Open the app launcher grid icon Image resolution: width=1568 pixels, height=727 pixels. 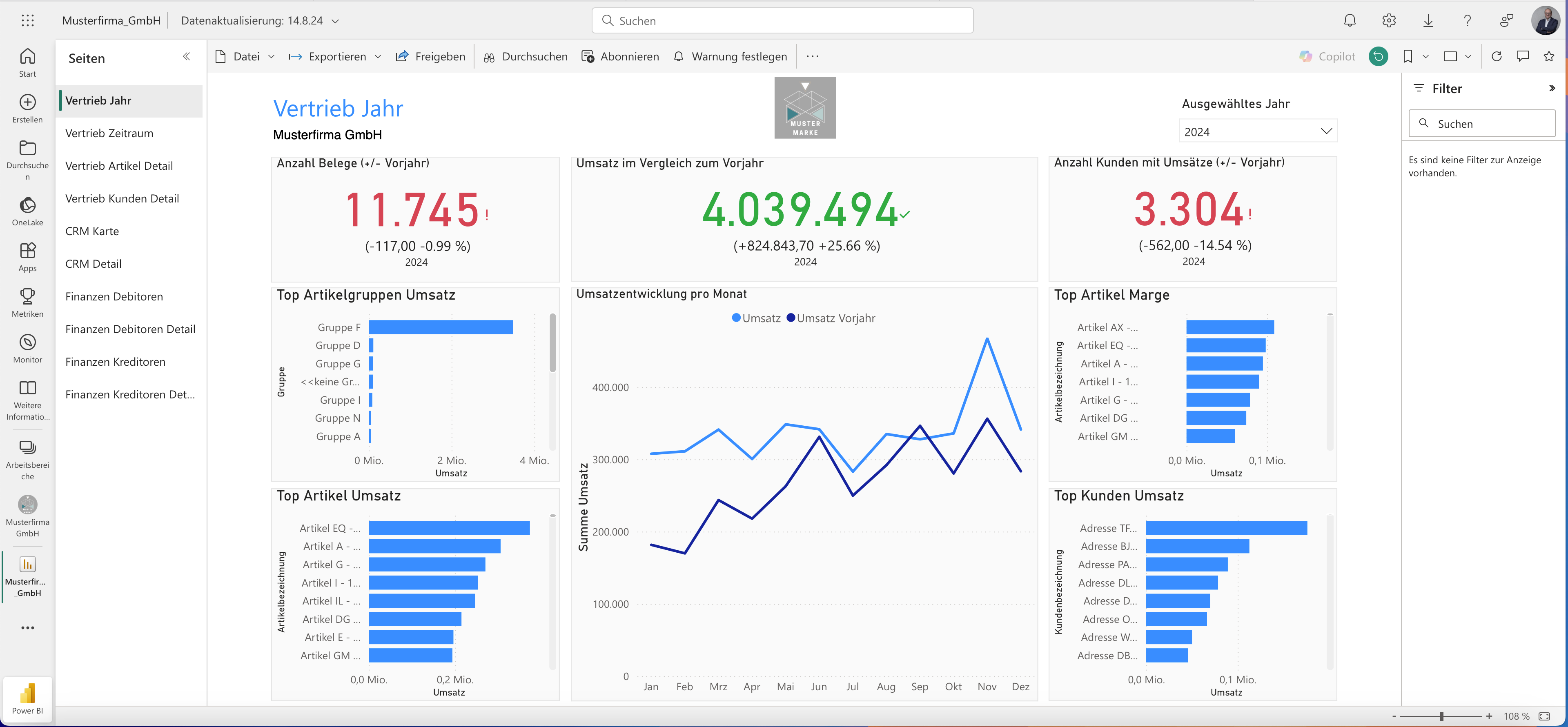point(27,21)
